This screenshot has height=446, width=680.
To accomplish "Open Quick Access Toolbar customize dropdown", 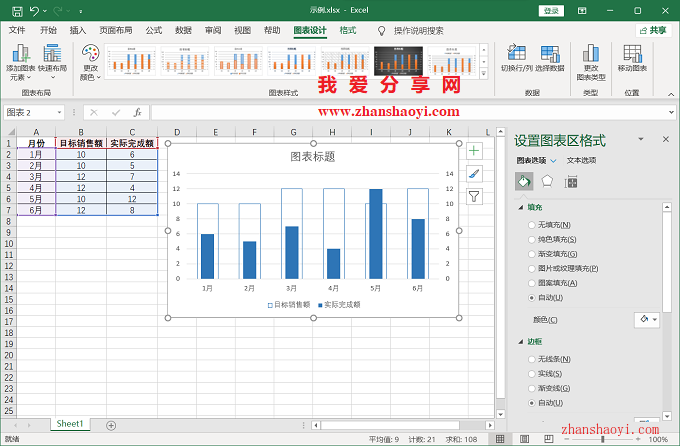I will click(x=81, y=11).
